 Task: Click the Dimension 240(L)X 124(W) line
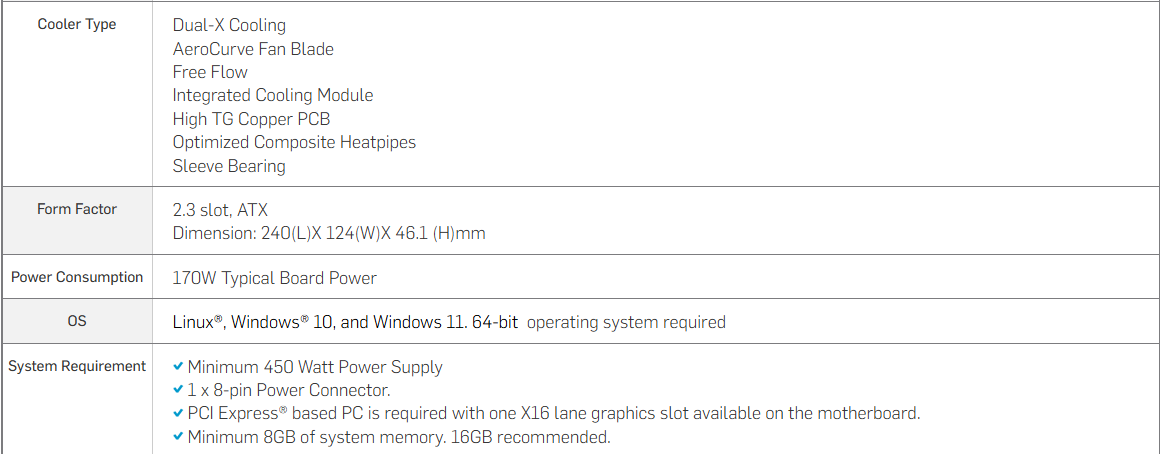(329, 234)
